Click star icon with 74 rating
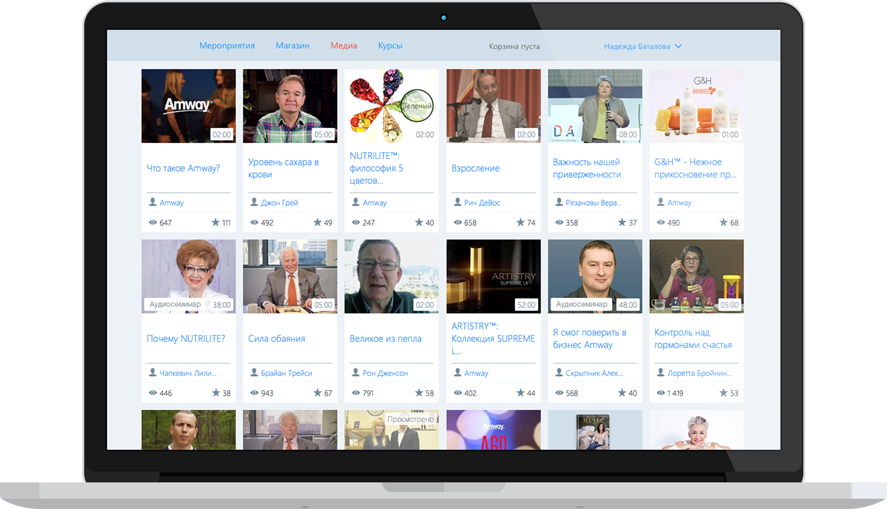The height and width of the screenshot is (509, 887). coord(520,222)
